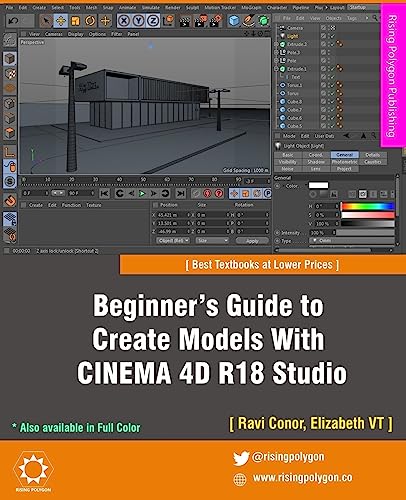Click the Record Active Objects icon
The width and height of the screenshot is (406, 500).
point(207,193)
